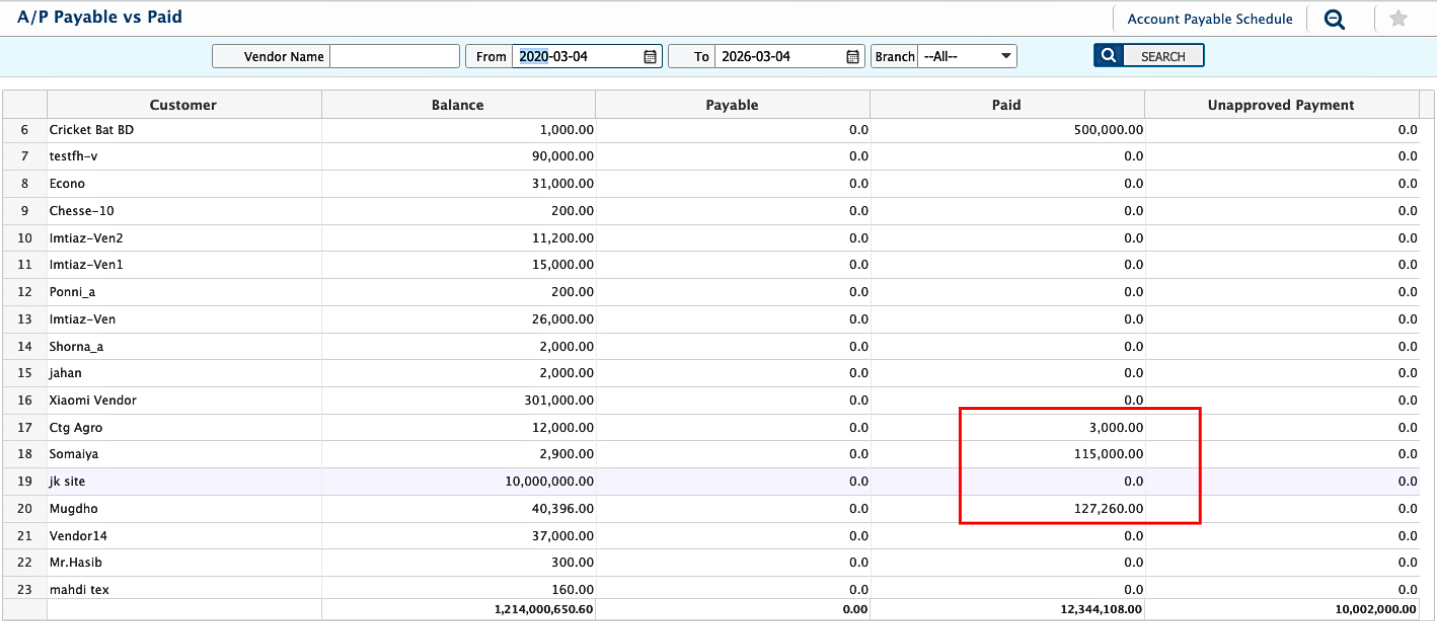Open the To date calendar picker icon

pyautogui.click(x=853, y=57)
